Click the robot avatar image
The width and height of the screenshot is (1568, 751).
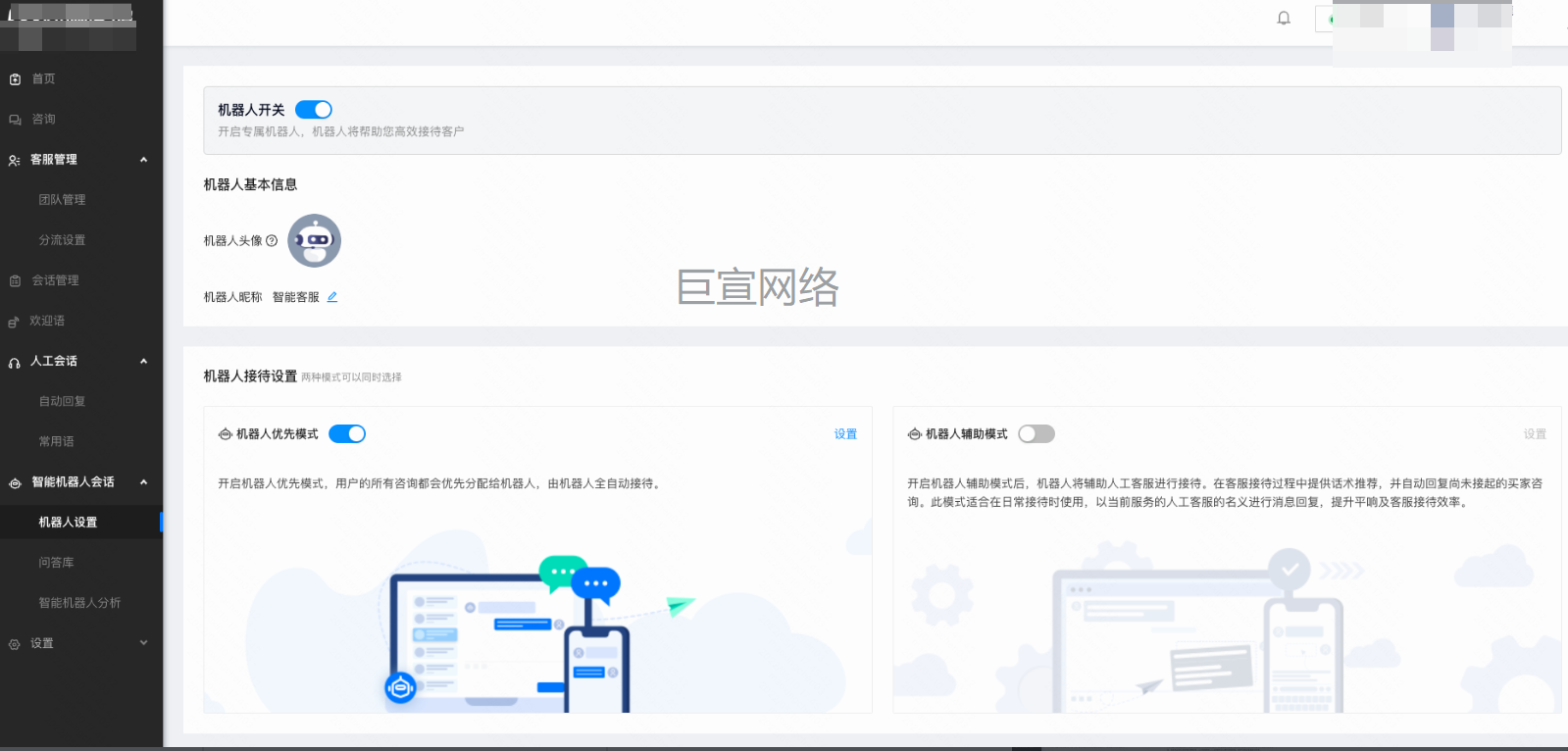[314, 241]
